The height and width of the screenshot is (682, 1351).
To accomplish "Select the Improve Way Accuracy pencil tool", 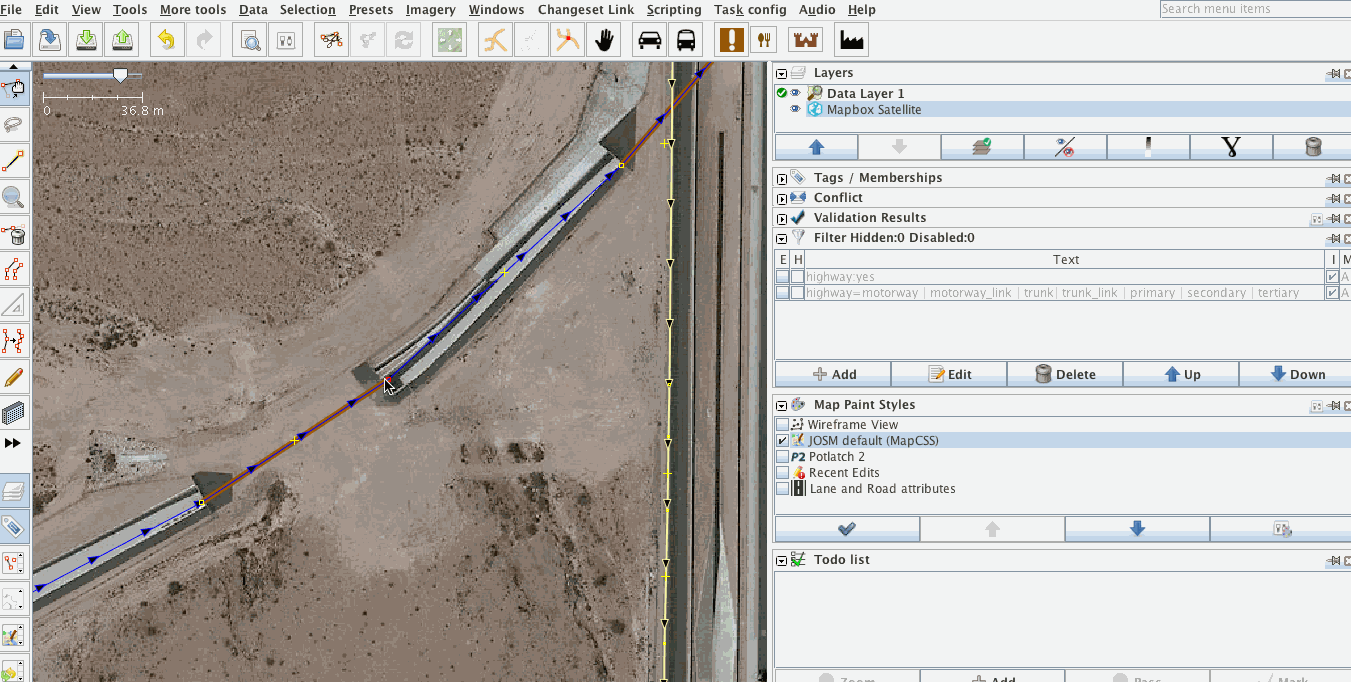I will tap(14, 377).
